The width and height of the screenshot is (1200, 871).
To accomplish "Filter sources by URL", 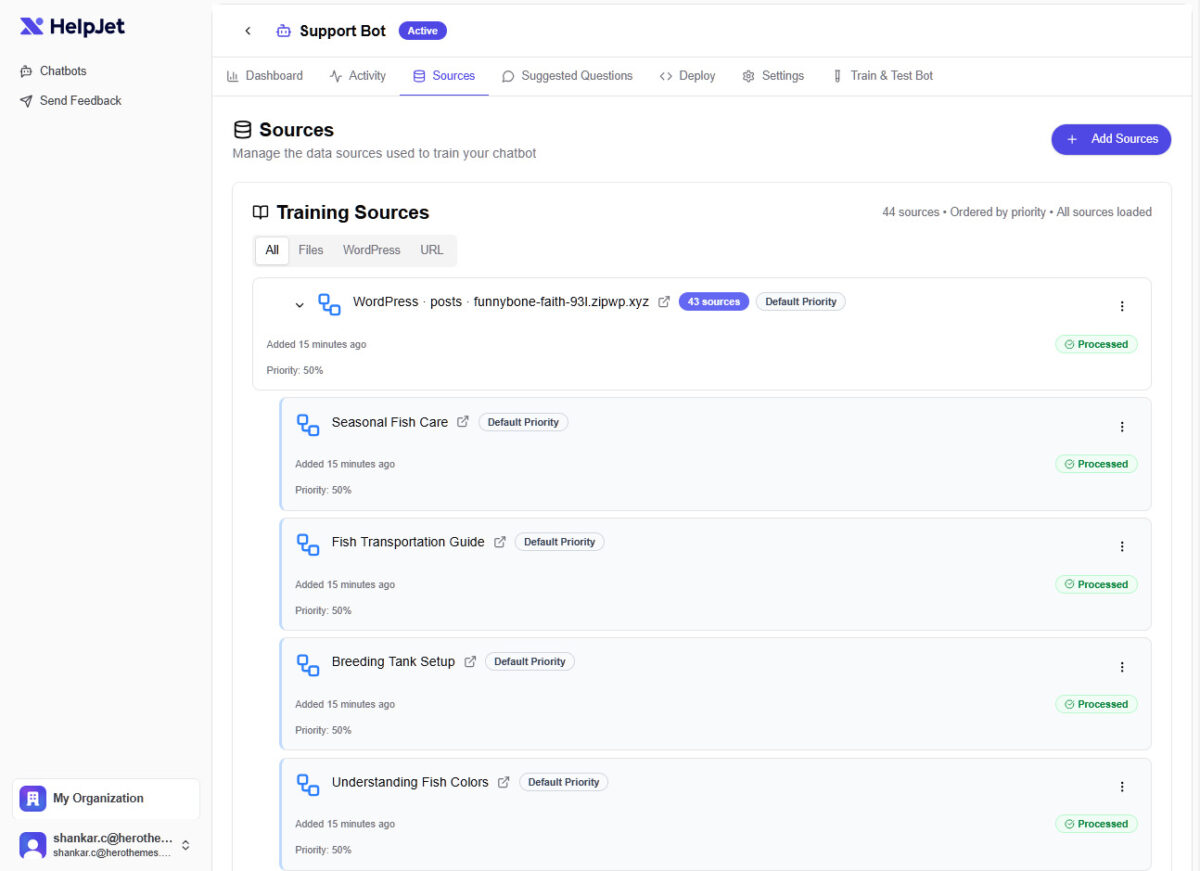I will pos(432,250).
